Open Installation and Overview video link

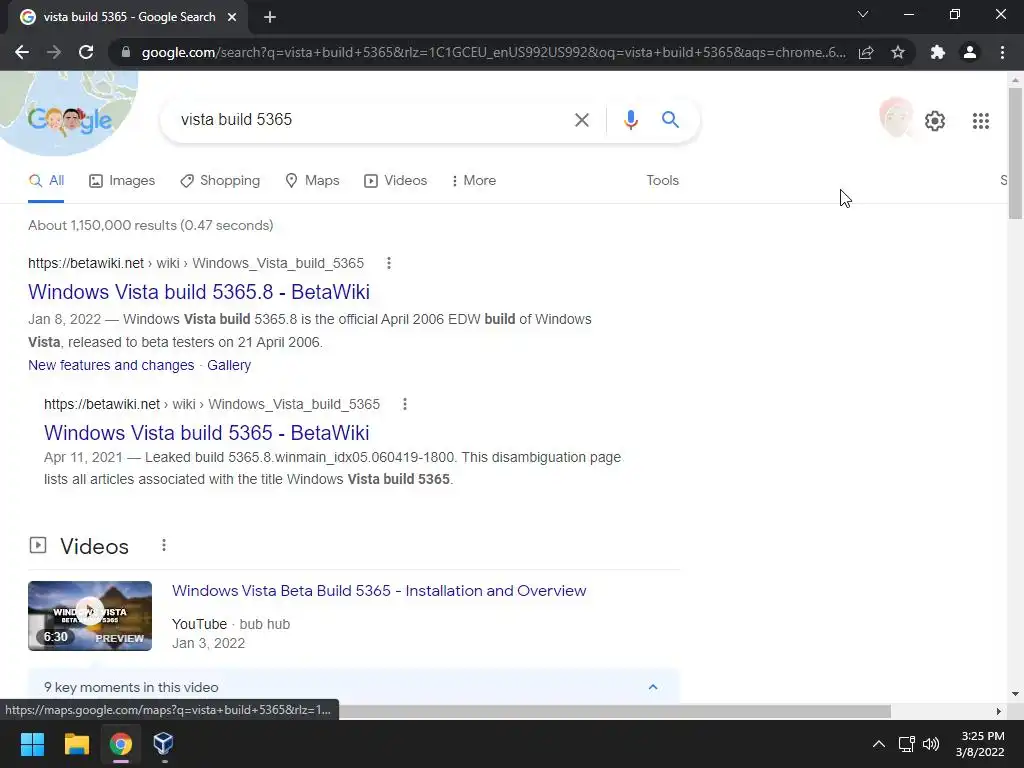pyautogui.click(x=379, y=591)
